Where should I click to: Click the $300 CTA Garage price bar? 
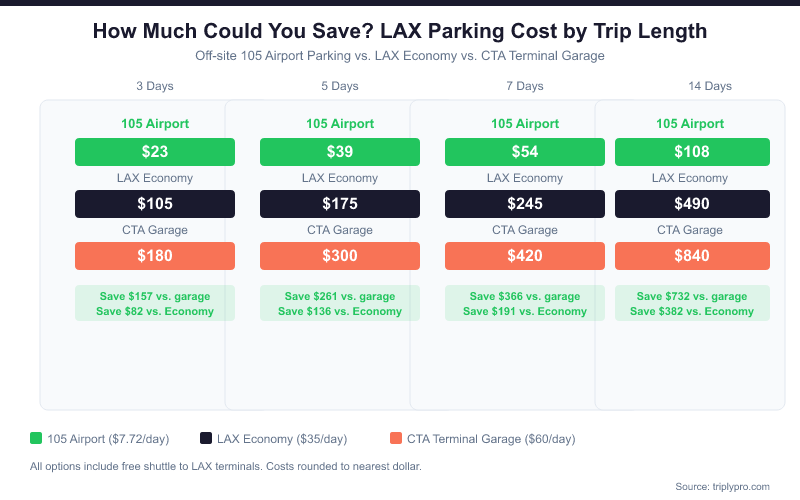340,256
